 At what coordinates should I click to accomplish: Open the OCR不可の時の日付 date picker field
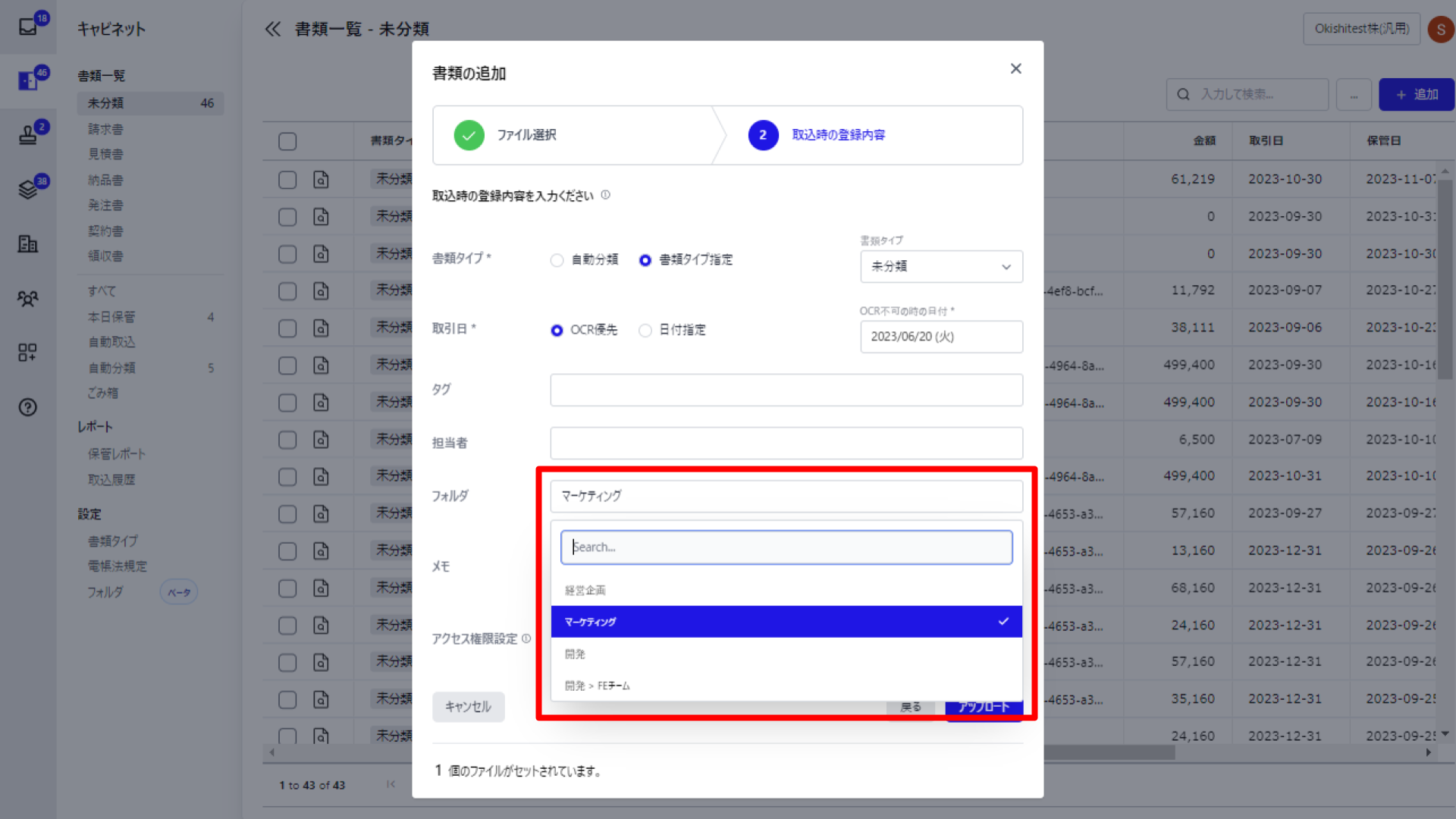[941, 337]
